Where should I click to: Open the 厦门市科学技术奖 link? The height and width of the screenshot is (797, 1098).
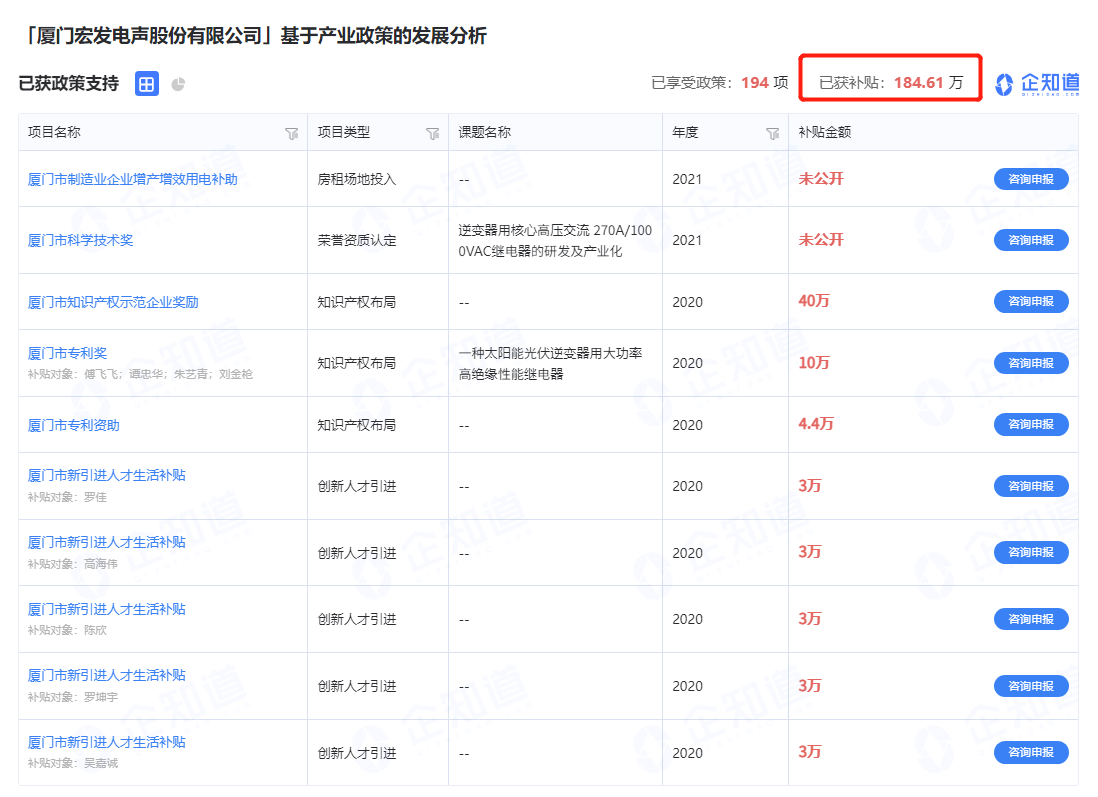tap(81, 240)
